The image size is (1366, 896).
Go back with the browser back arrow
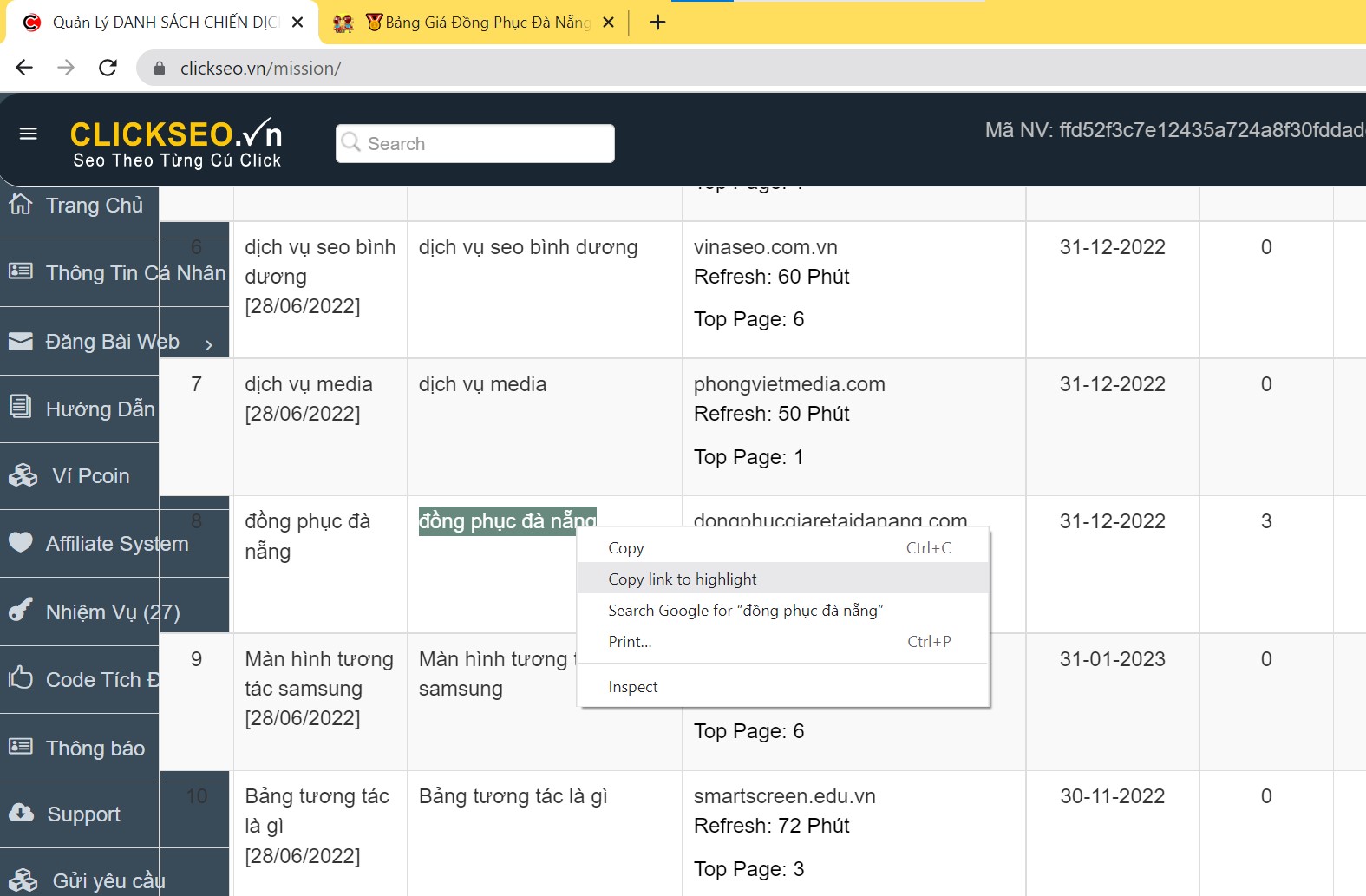pyautogui.click(x=24, y=68)
